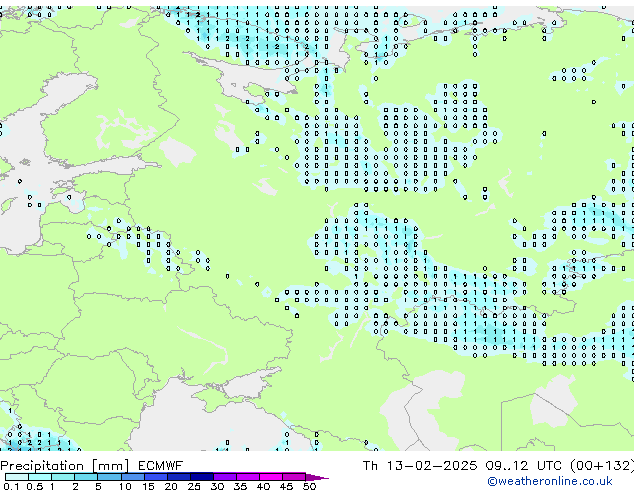This screenshot has width=634, height=490.
Task: Click the 10–15 mm legend color swatch
Action: point(132,477)
